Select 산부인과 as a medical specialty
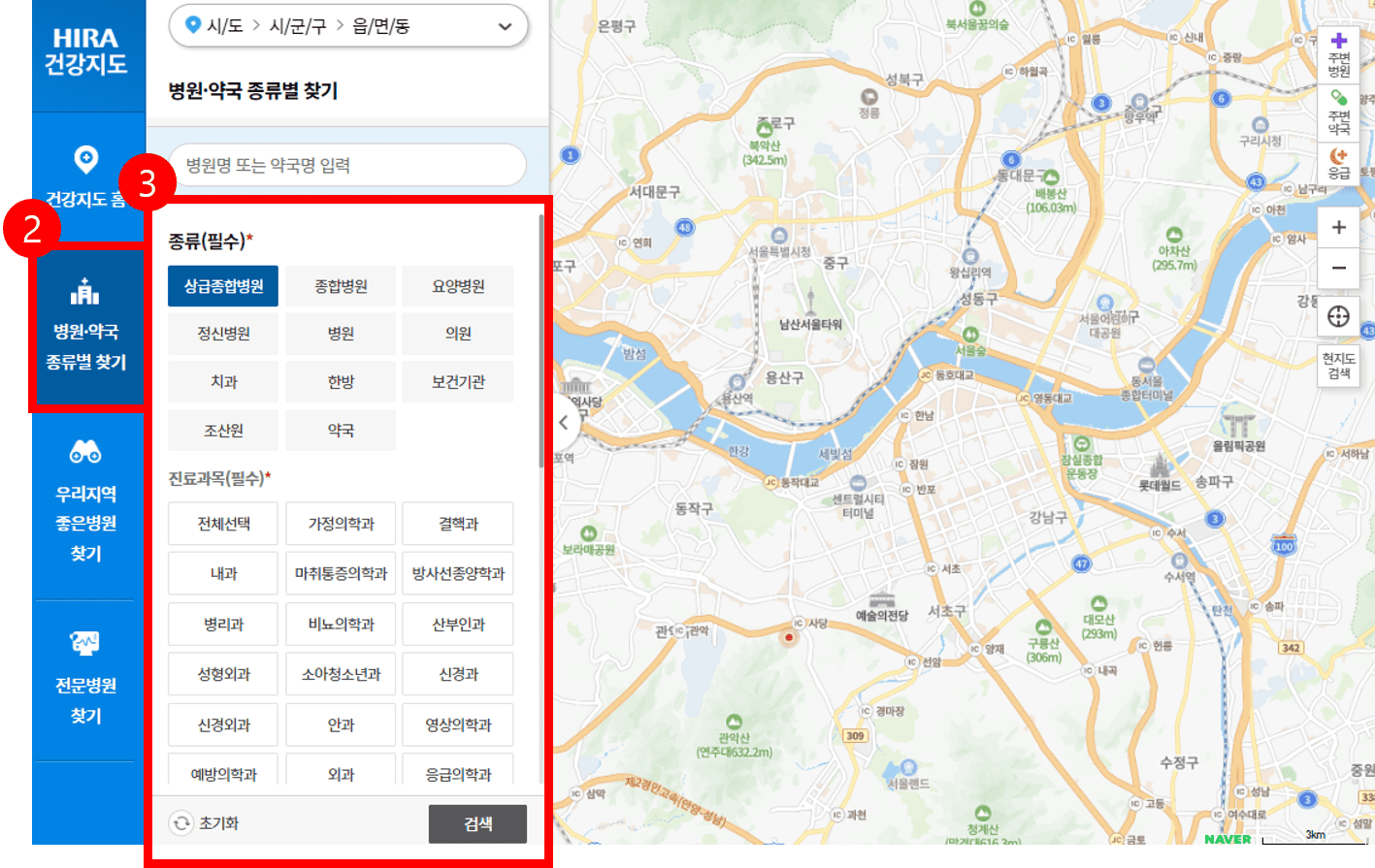This screenshot has width=1375, height=868. pyautogui.click(x=458, y=624)
